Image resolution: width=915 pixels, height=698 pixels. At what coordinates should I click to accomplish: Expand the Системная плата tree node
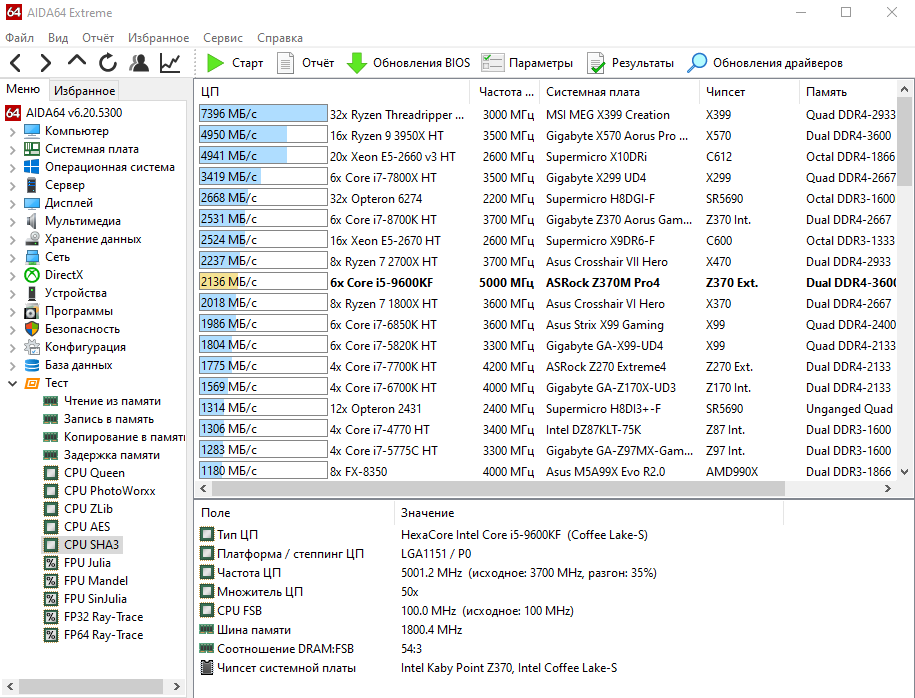click(x=12, y=149)
